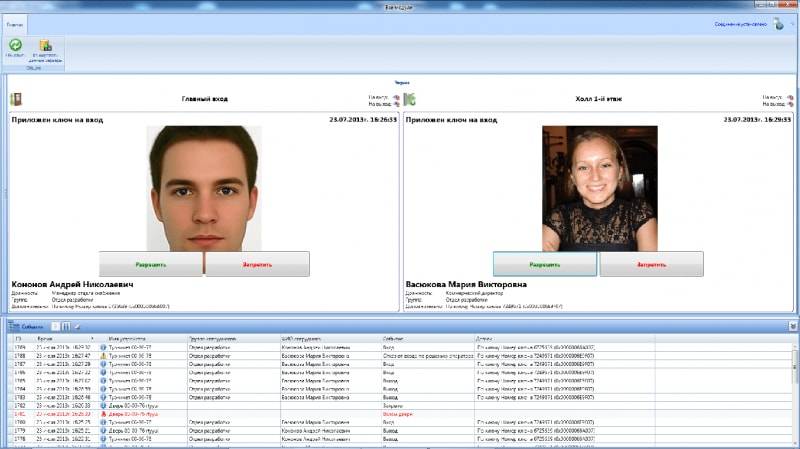The image size is (800, 449).
Task: Click the turnstile icon beside Холл 1-й этаж
Action: [409, 99]
